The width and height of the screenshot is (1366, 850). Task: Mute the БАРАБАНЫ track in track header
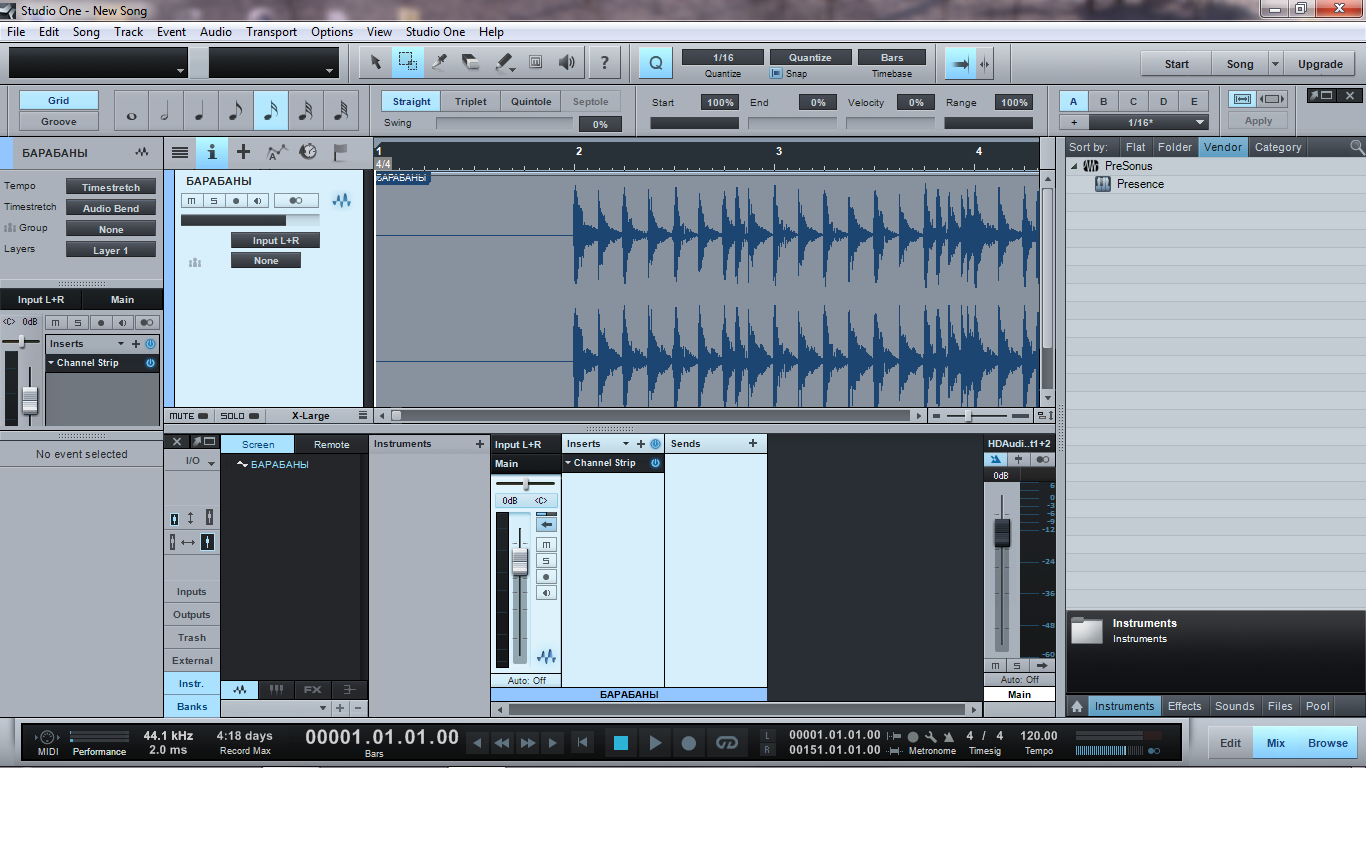point(192,200)
